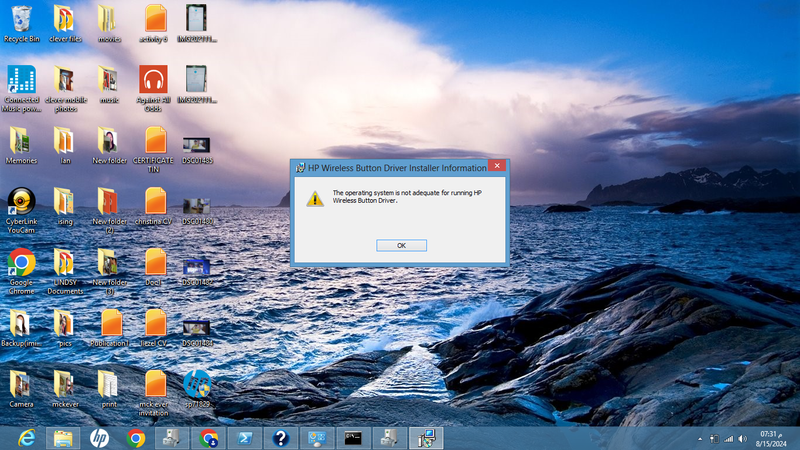Select the pics folder
800x450 pixels.
[x=65, y=328]
